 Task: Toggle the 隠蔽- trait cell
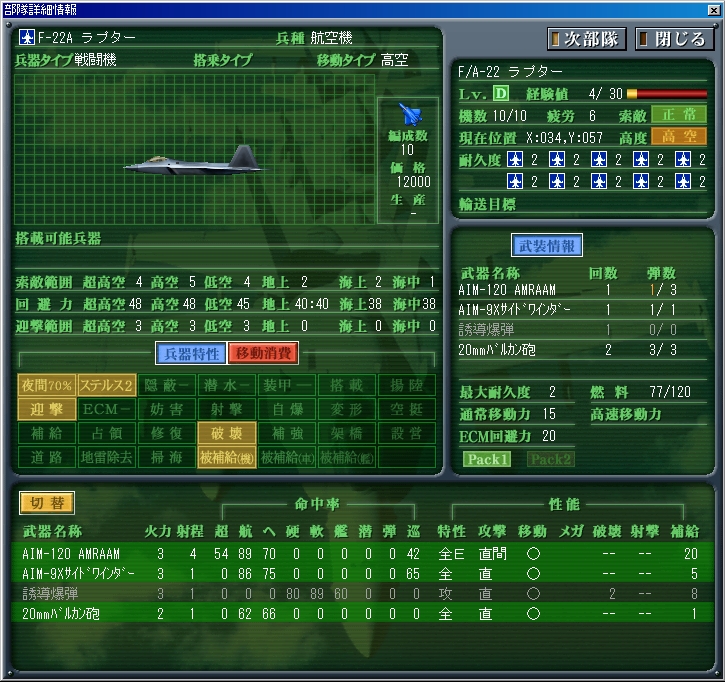point(166,386)
